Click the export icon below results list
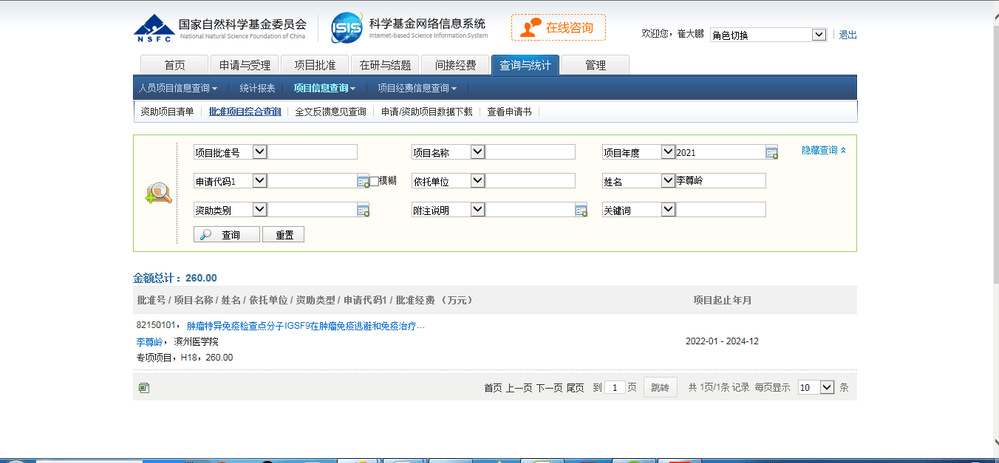The image size is (999, 463). pyautogui.click(x=143, y=387)
